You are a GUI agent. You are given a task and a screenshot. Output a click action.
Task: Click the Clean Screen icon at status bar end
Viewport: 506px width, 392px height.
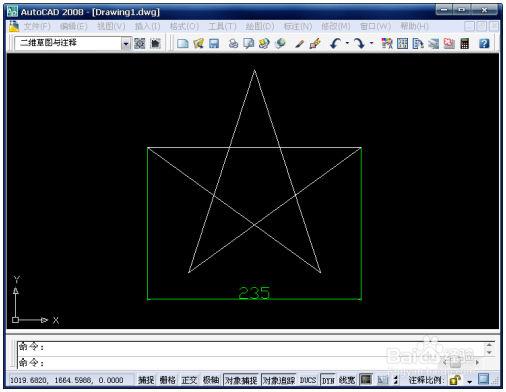(483, 379)
